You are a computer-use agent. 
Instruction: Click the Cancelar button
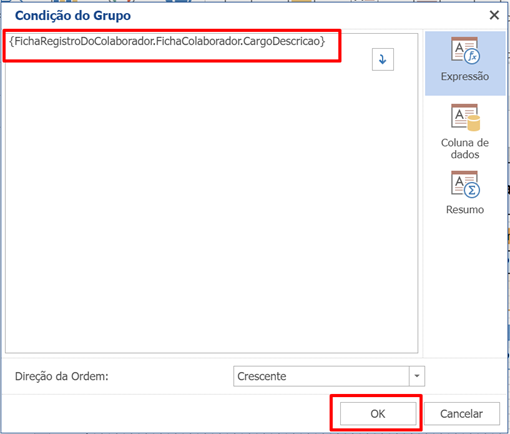coord(462,414)
